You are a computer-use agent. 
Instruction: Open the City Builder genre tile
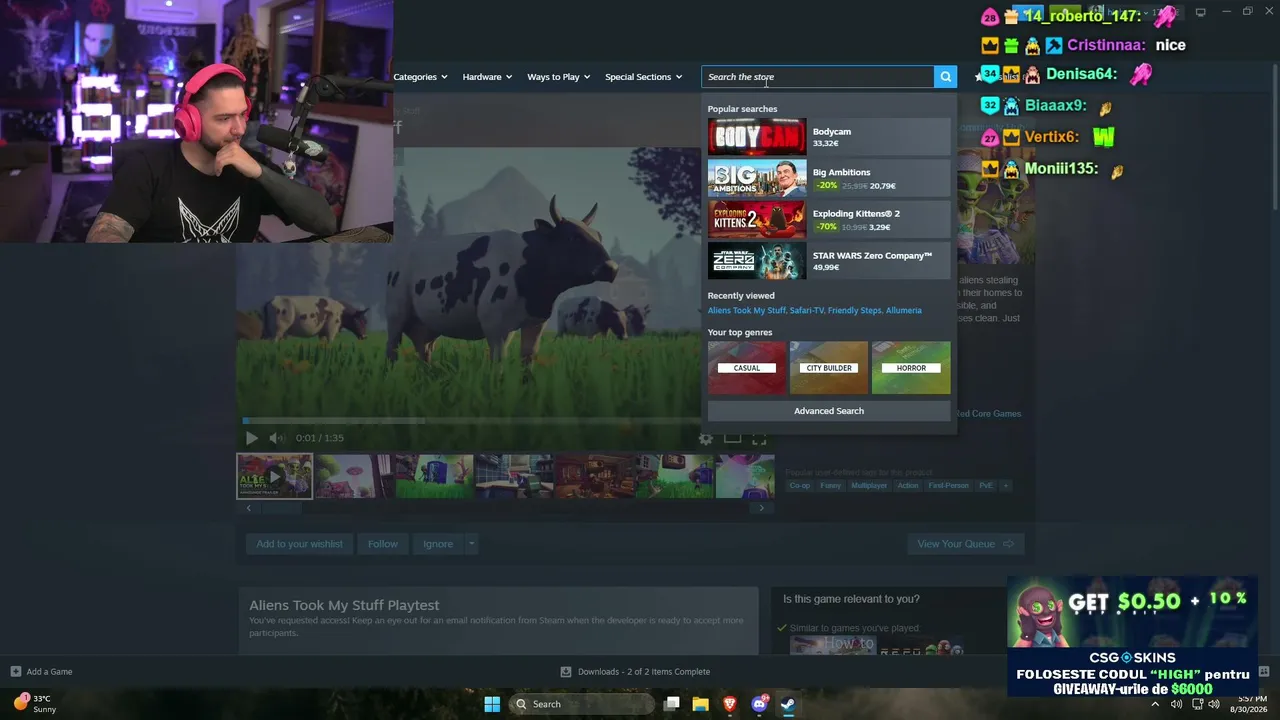click(x=829, y=368)
